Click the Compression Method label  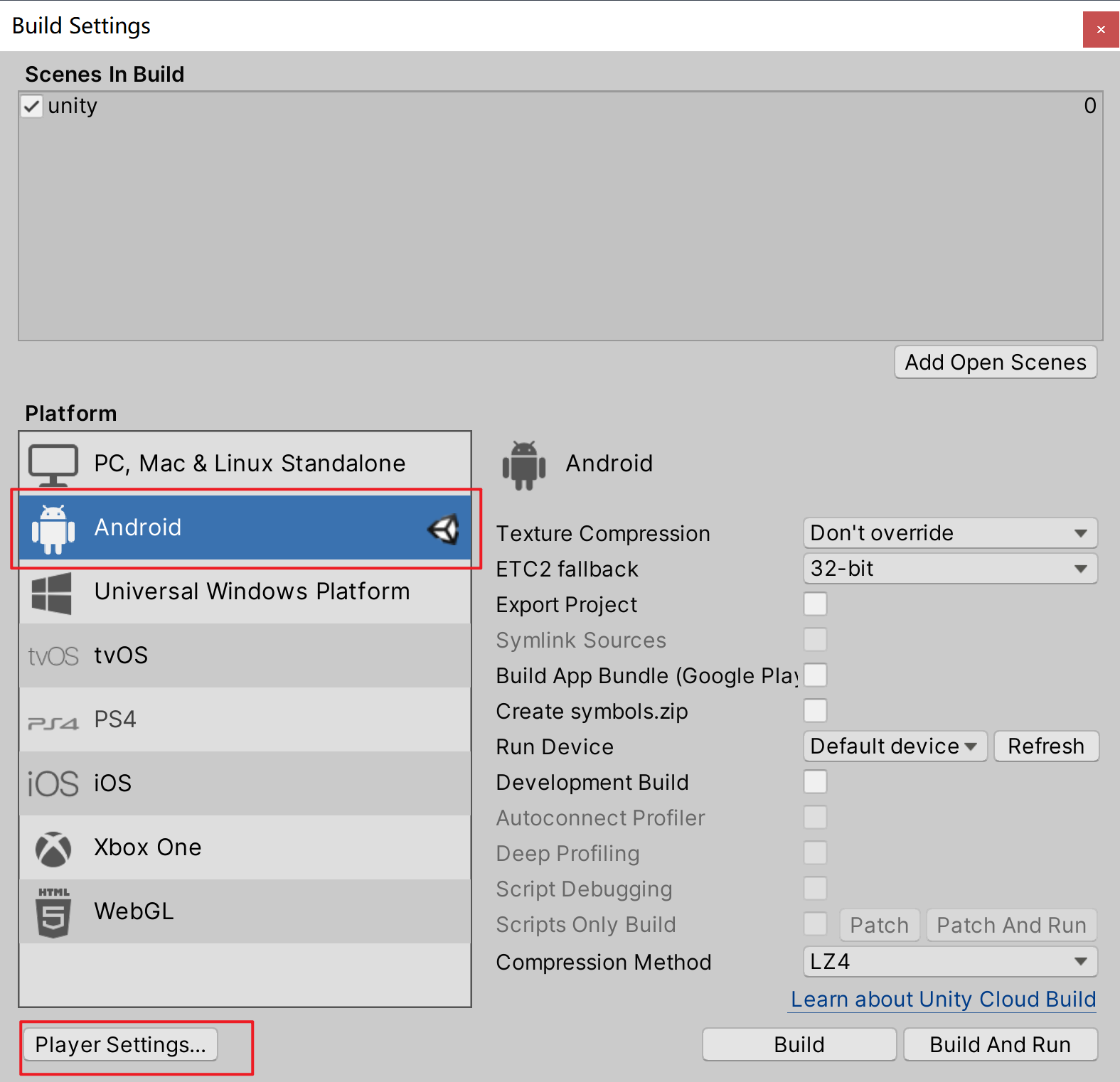[x=604, y=963]
